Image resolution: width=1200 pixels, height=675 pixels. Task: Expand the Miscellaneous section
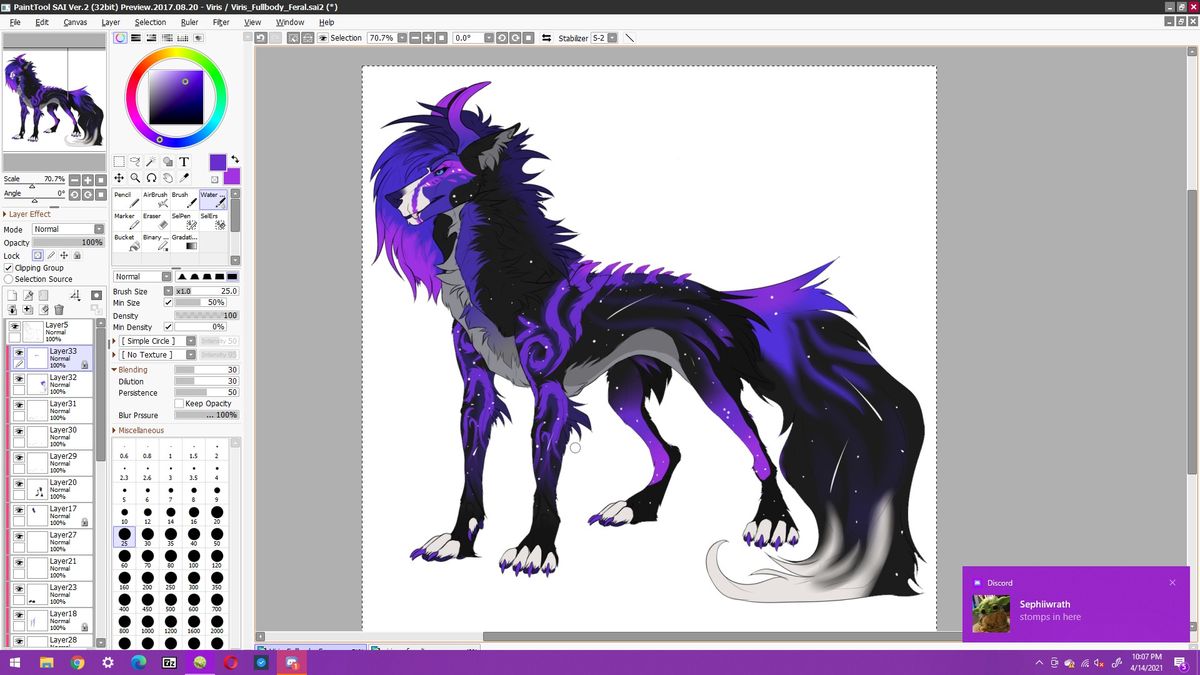138,431
